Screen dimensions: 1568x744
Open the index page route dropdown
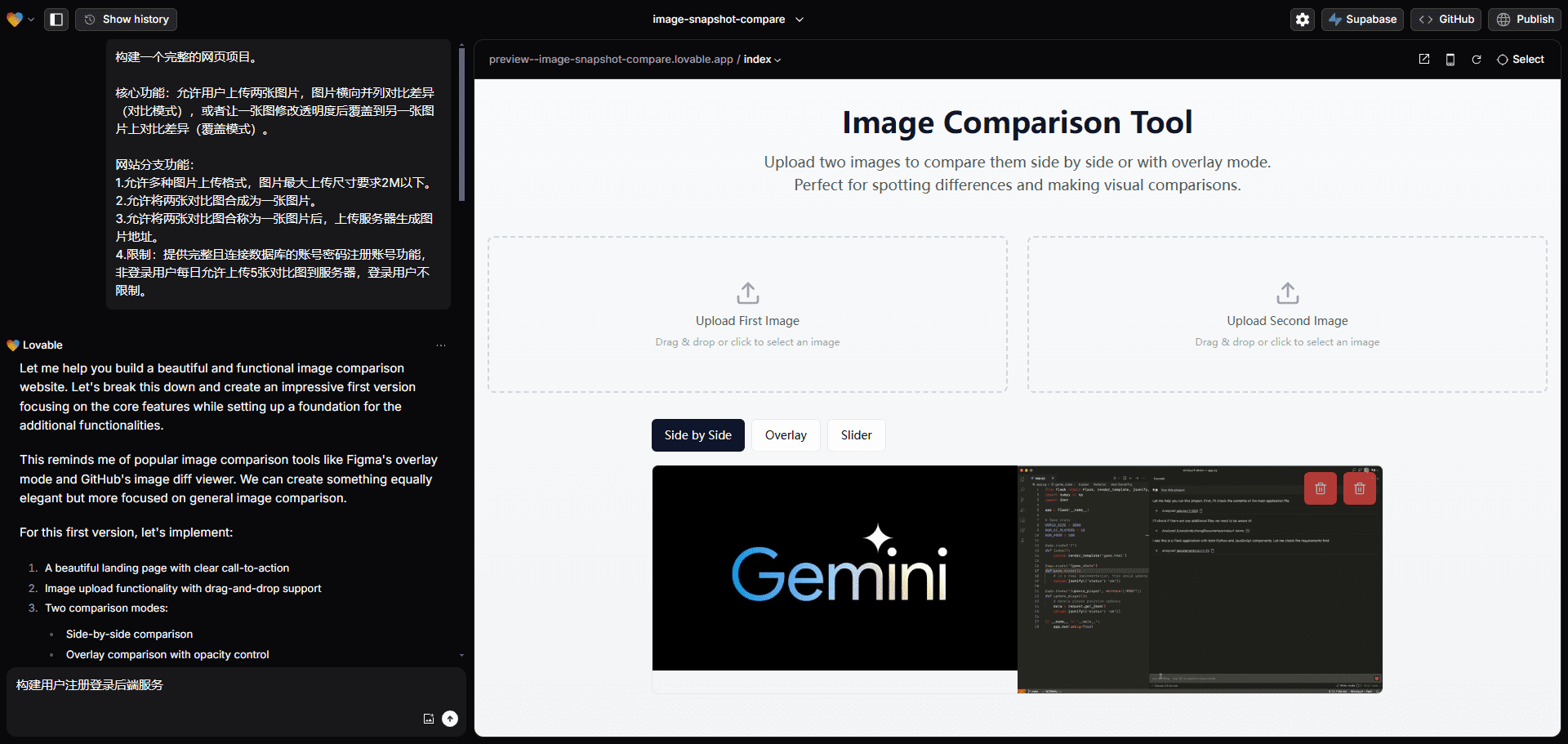click(x=762, y=60)
